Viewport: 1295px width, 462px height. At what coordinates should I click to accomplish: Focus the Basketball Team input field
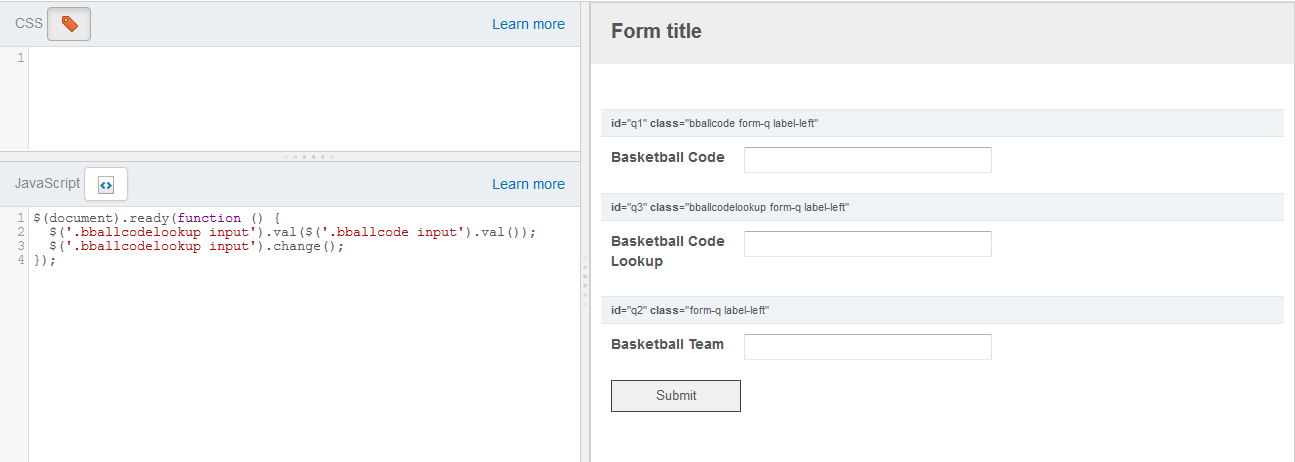tap(868, 347)
